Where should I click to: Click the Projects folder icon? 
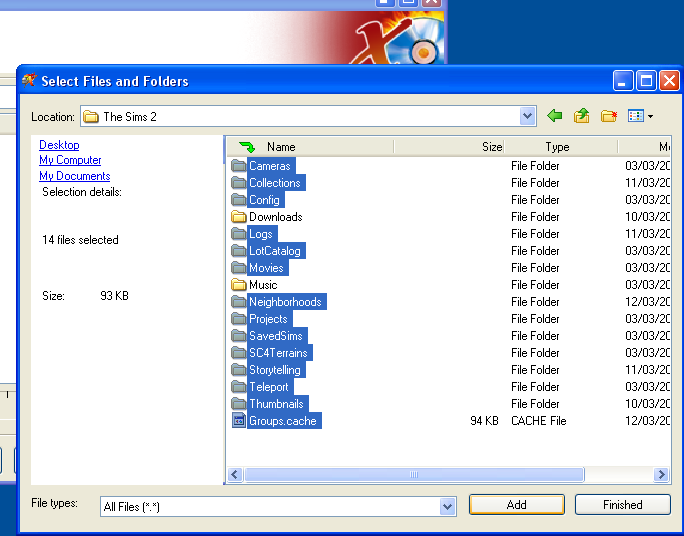(238, 319)
